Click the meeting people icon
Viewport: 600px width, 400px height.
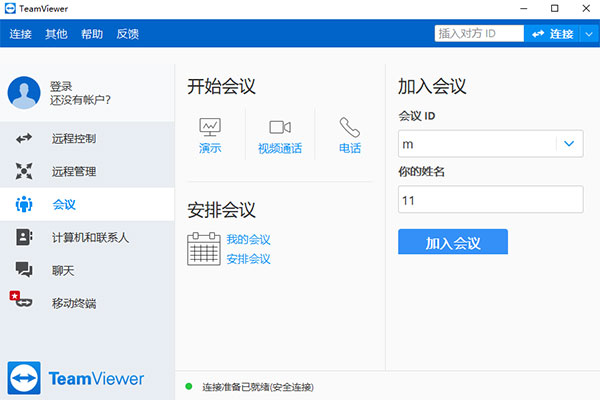24,204
